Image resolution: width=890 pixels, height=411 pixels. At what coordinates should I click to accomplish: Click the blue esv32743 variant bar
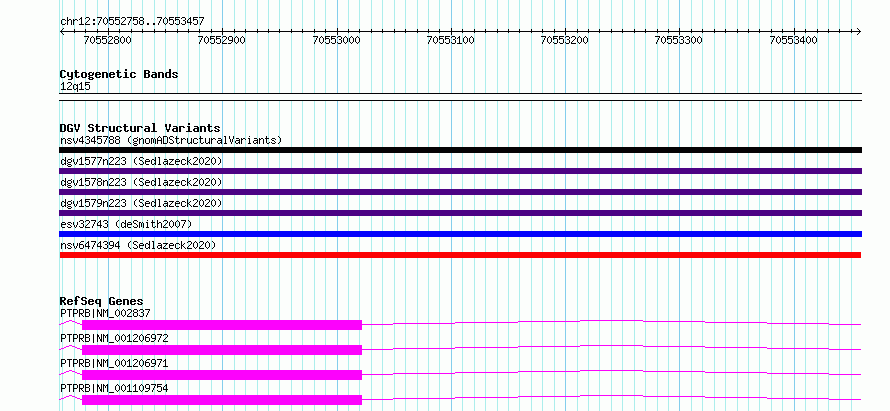(460, 234)
